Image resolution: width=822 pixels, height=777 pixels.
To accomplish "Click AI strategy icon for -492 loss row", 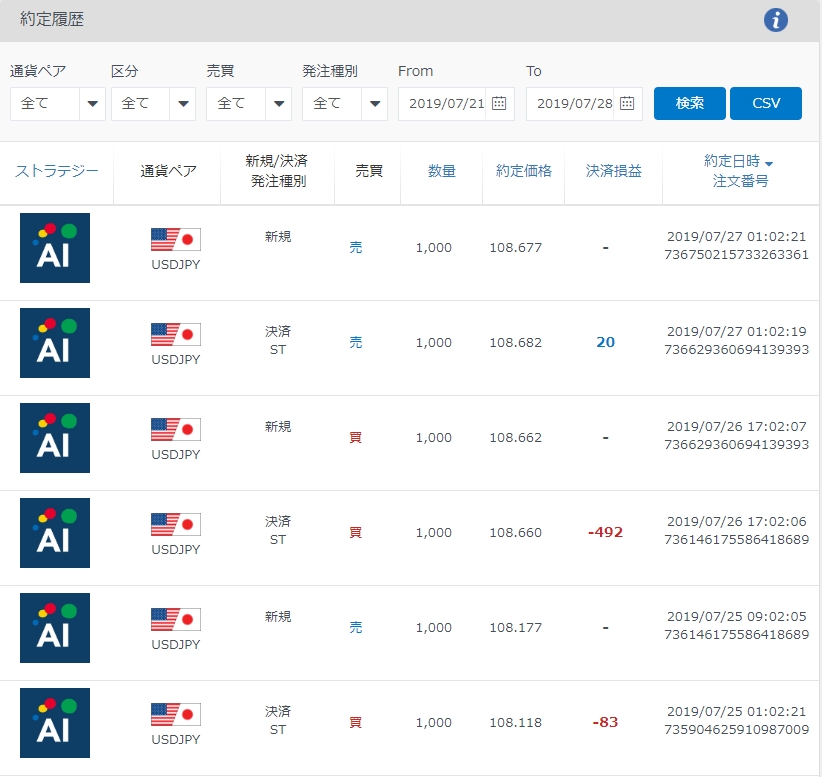I will 55,533.
